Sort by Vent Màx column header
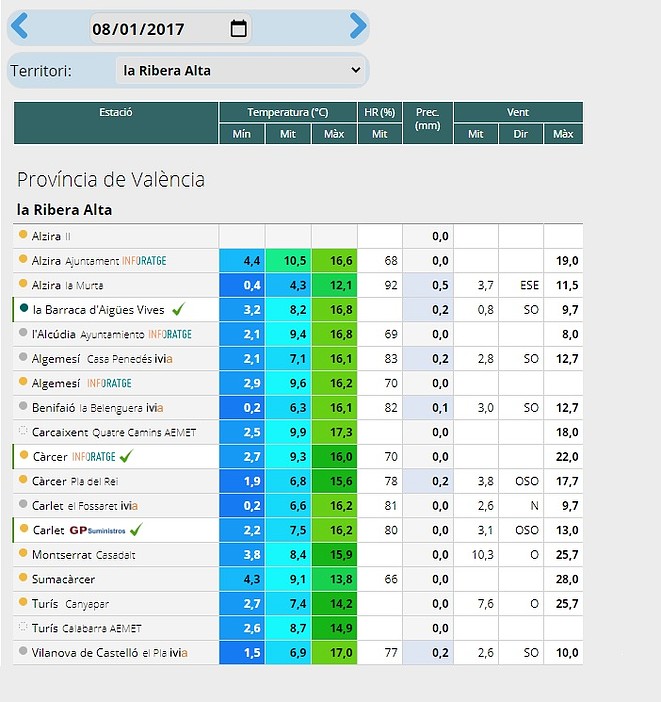The height and width of the screenshot is (702, 661). click(563, 134)
